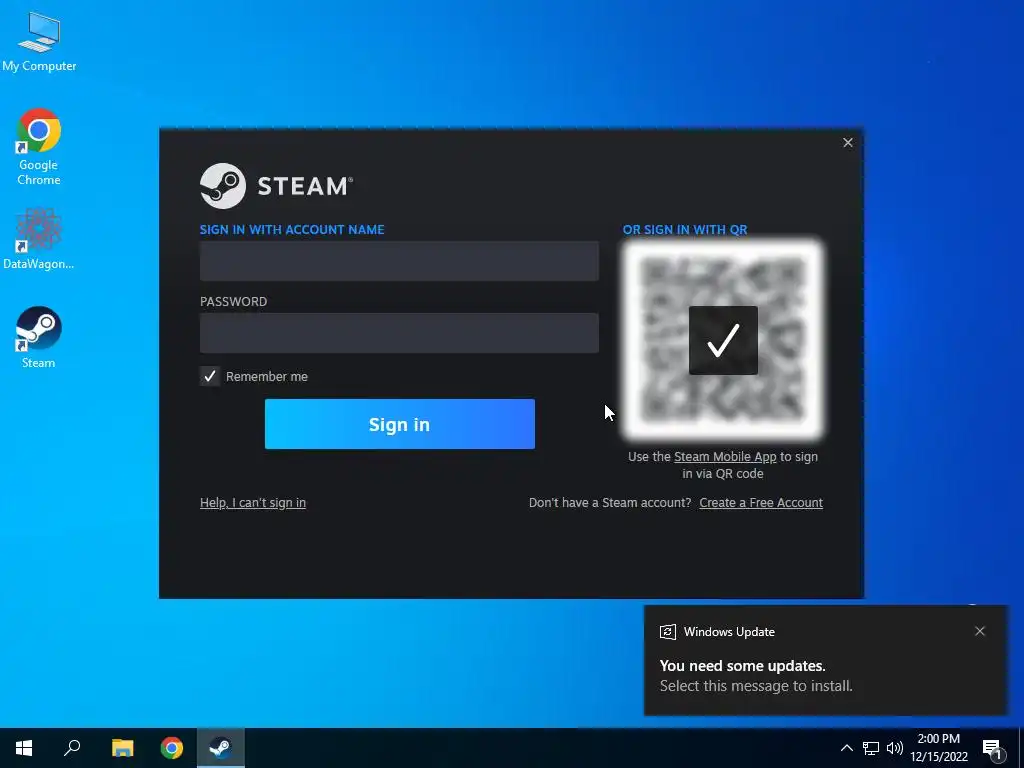
Task: Click the checkmark box over the QR code
Action: click(x=723, y=340)
